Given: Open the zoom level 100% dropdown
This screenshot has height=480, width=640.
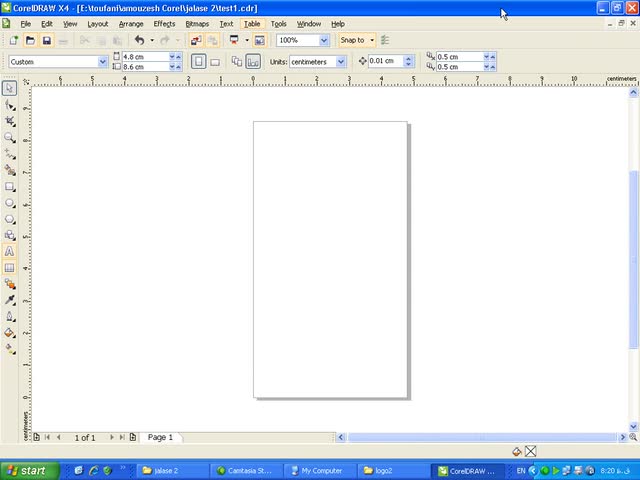Looking at the screenshot, I should coord(324,40).
